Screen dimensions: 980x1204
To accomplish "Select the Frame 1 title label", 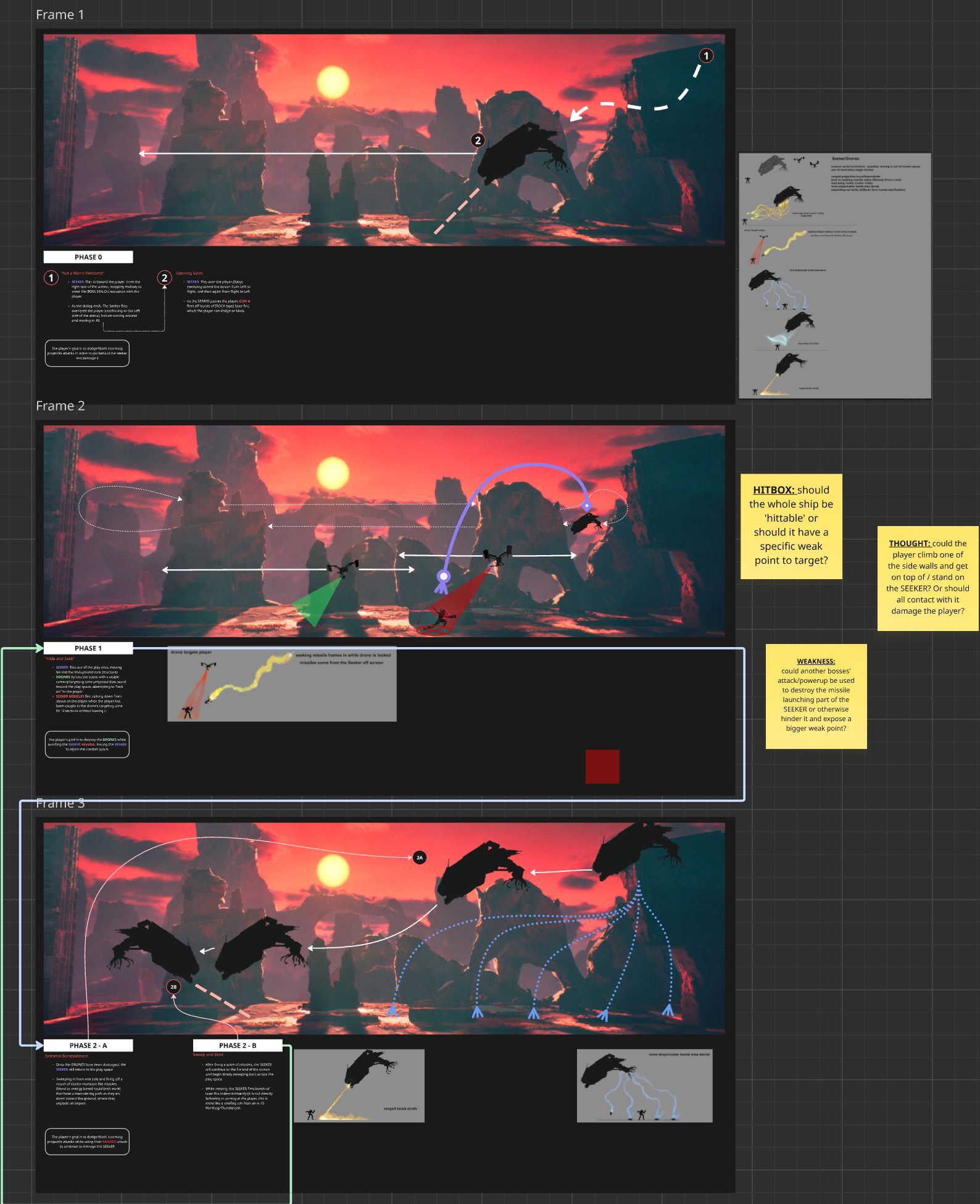I will (60, 15).
